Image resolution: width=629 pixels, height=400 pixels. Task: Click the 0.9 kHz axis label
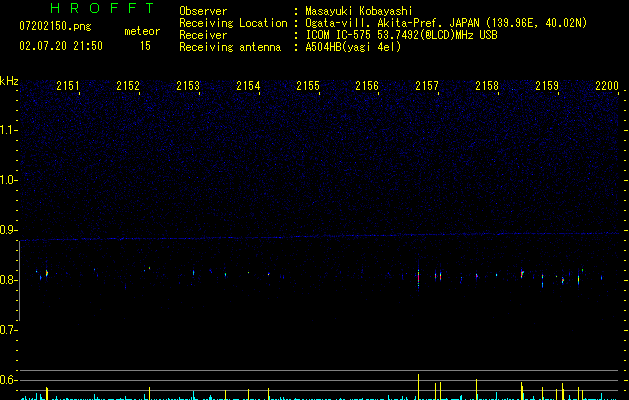[x=8, y=230]
